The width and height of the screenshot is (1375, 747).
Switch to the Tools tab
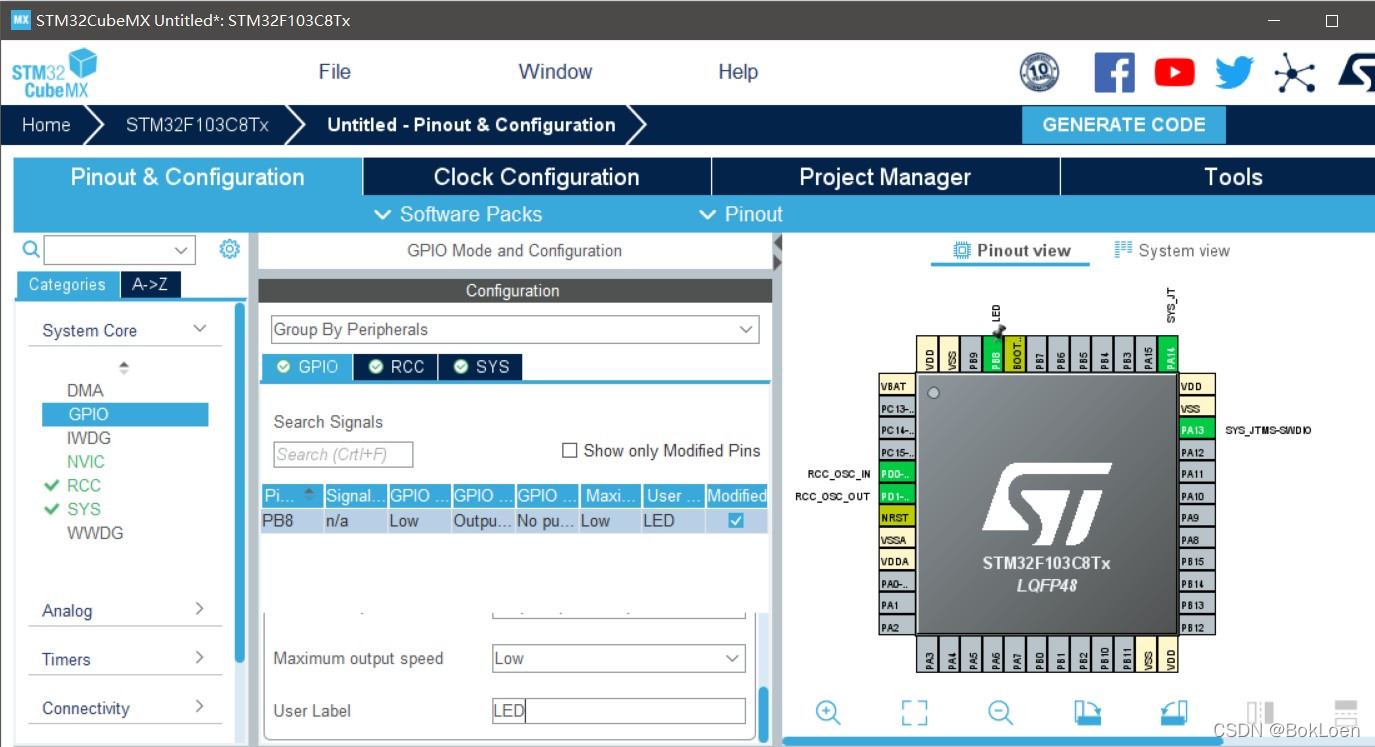click(1233, 177)
